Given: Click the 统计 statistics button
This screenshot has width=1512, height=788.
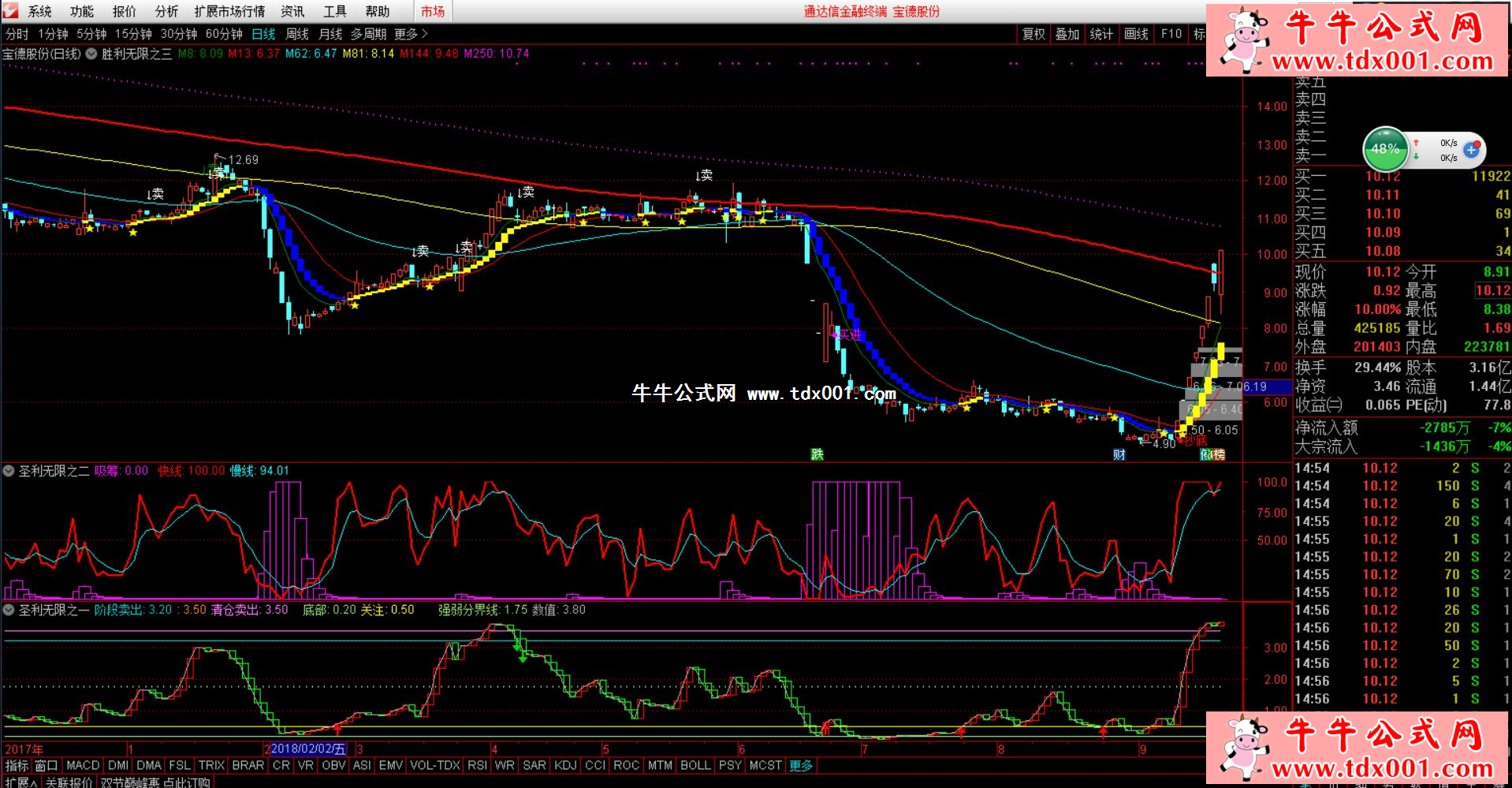Looking at the screenshot, I should [1101, 34].
